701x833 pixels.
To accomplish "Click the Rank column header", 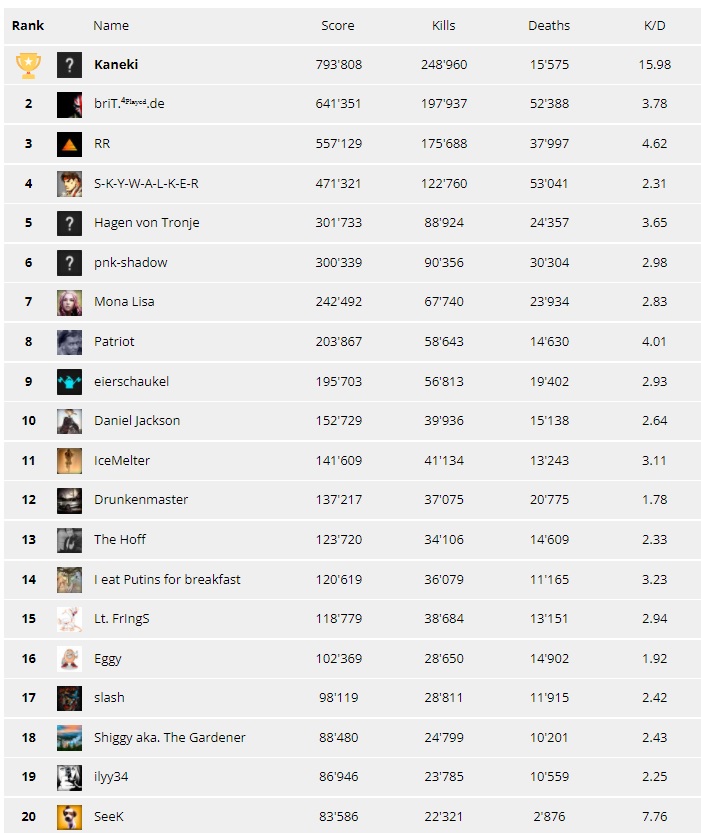I will (28, 26).
